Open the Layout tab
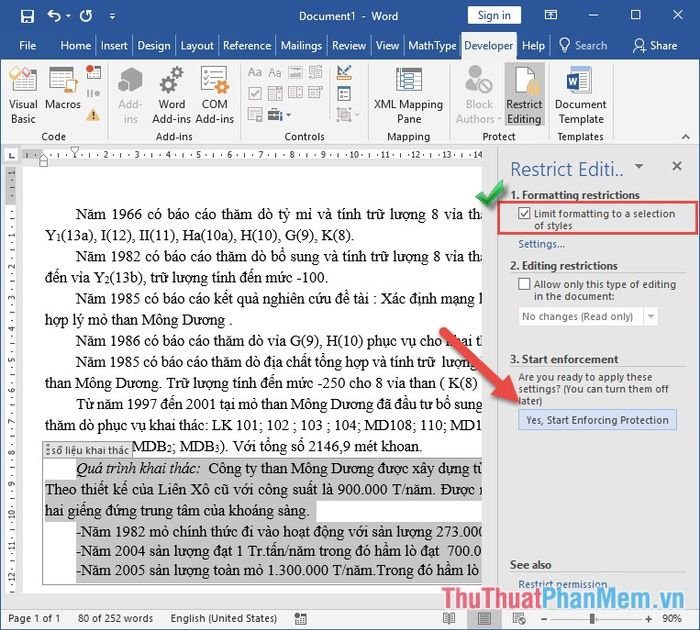The width and height of the screenshot is (700, 630). tap(197, 46)
